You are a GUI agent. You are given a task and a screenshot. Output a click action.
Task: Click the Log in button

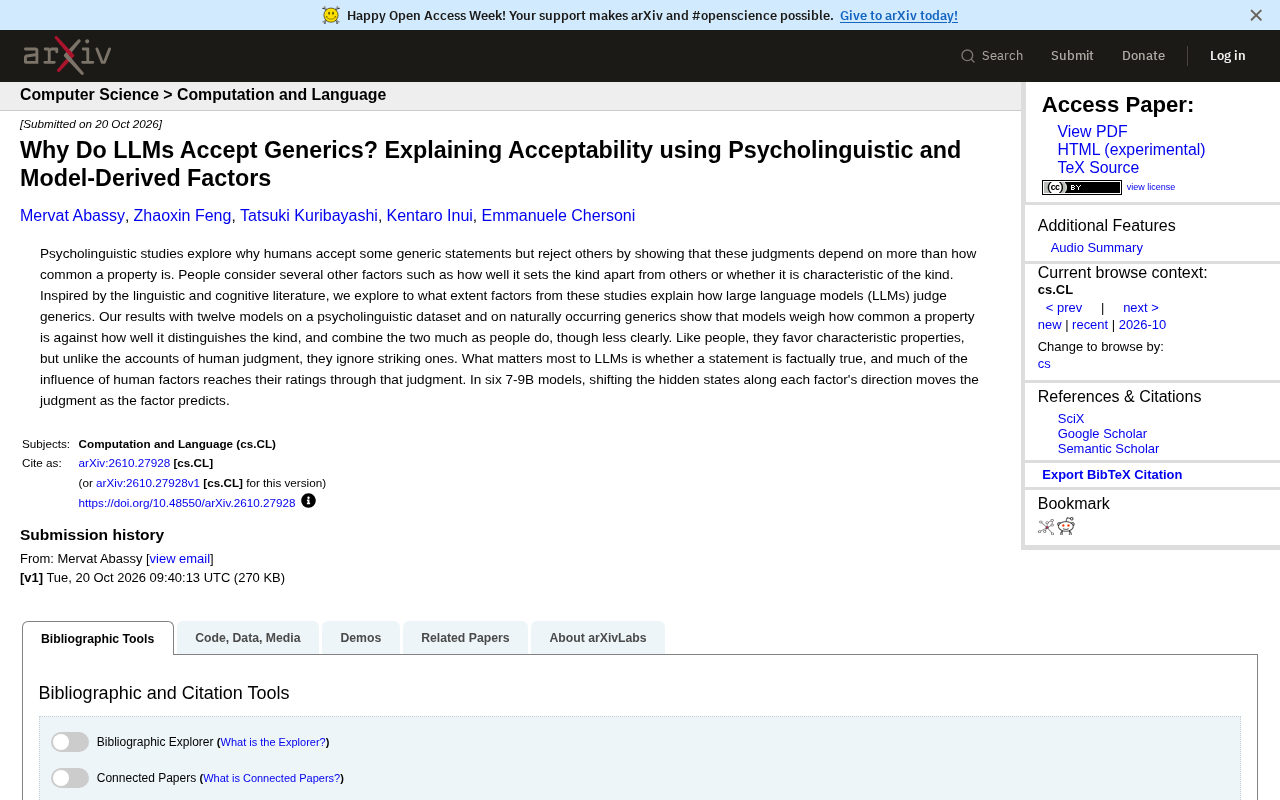click(x=1227, y=56)
